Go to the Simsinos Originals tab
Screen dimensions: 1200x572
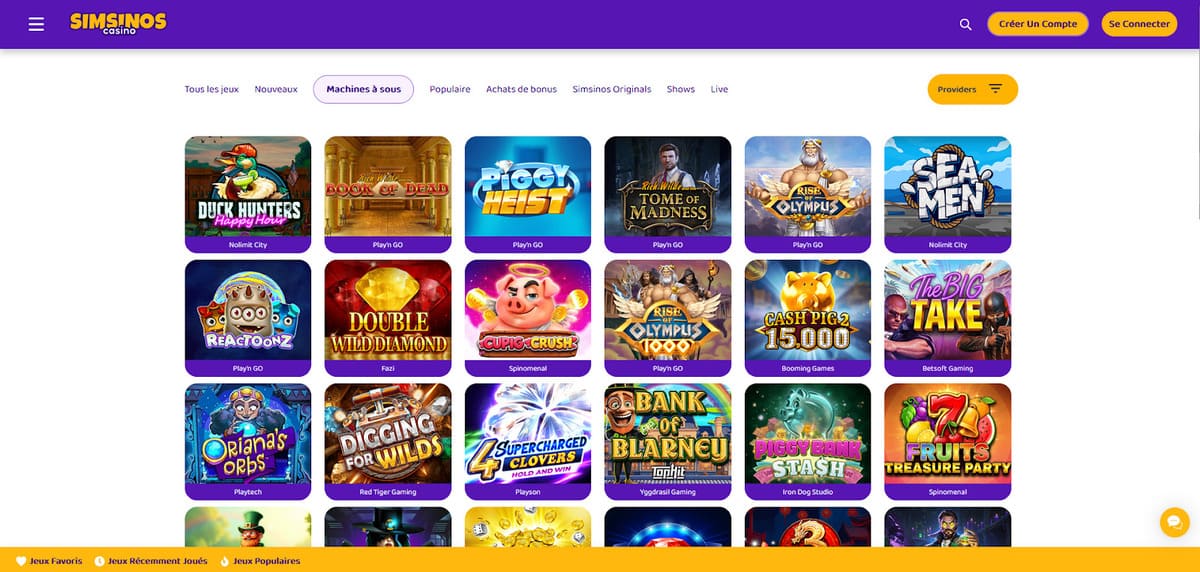[x=611, y=89]
